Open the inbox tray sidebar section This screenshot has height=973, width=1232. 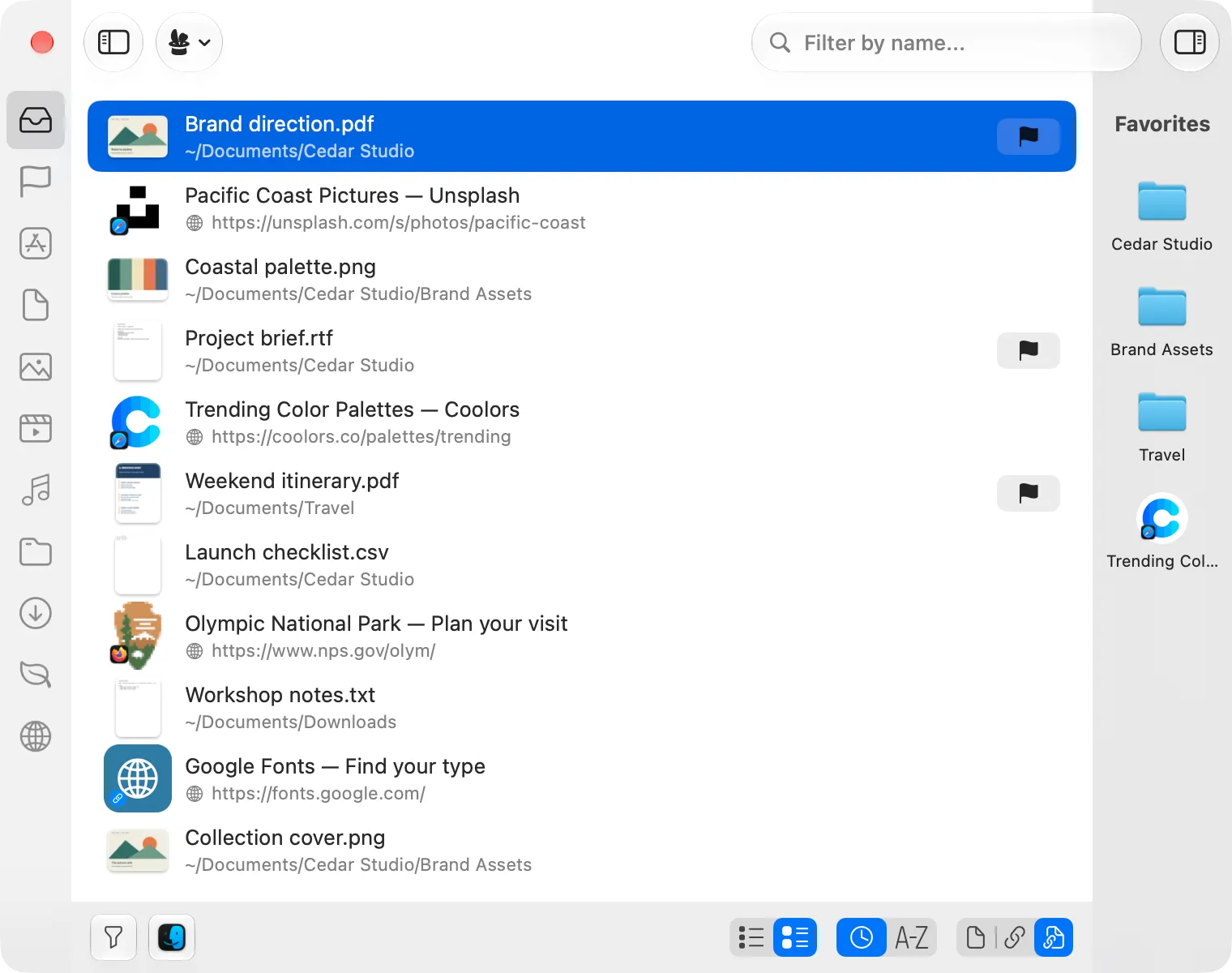[x=36, y=120]
